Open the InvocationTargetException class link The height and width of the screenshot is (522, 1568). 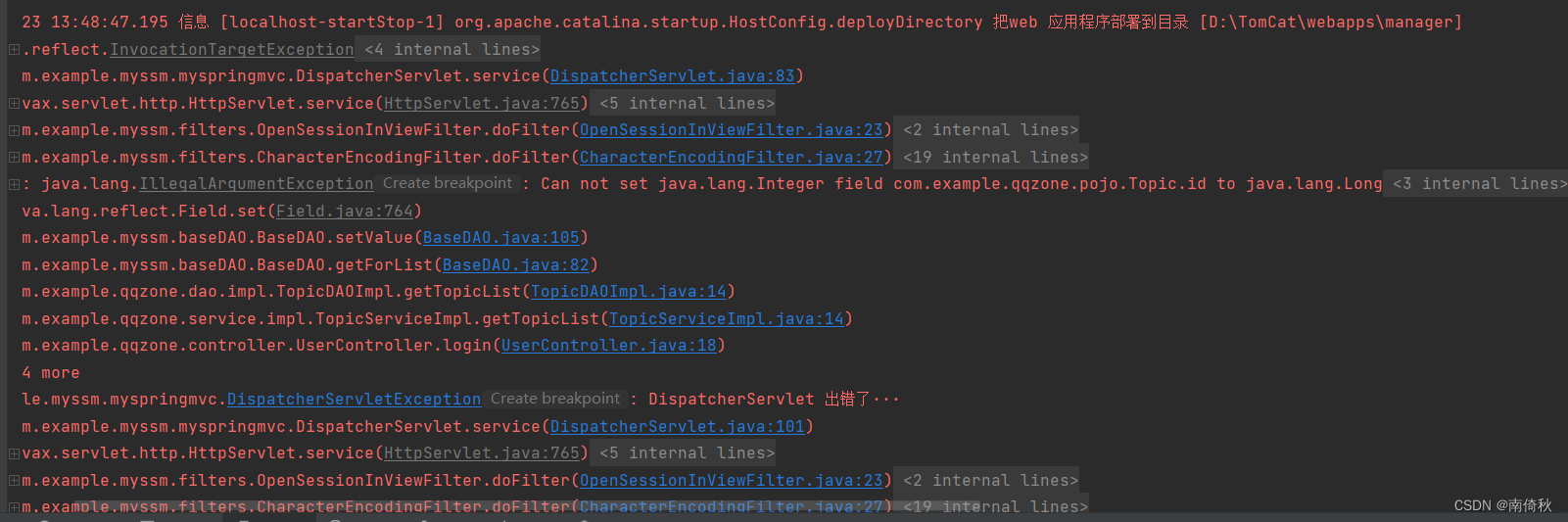click(232, 49)
